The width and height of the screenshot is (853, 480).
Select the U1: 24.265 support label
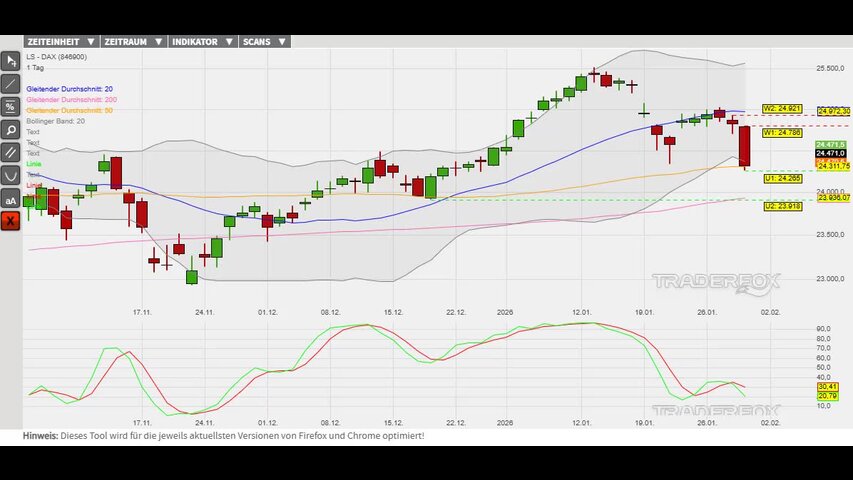coord(782,178)
